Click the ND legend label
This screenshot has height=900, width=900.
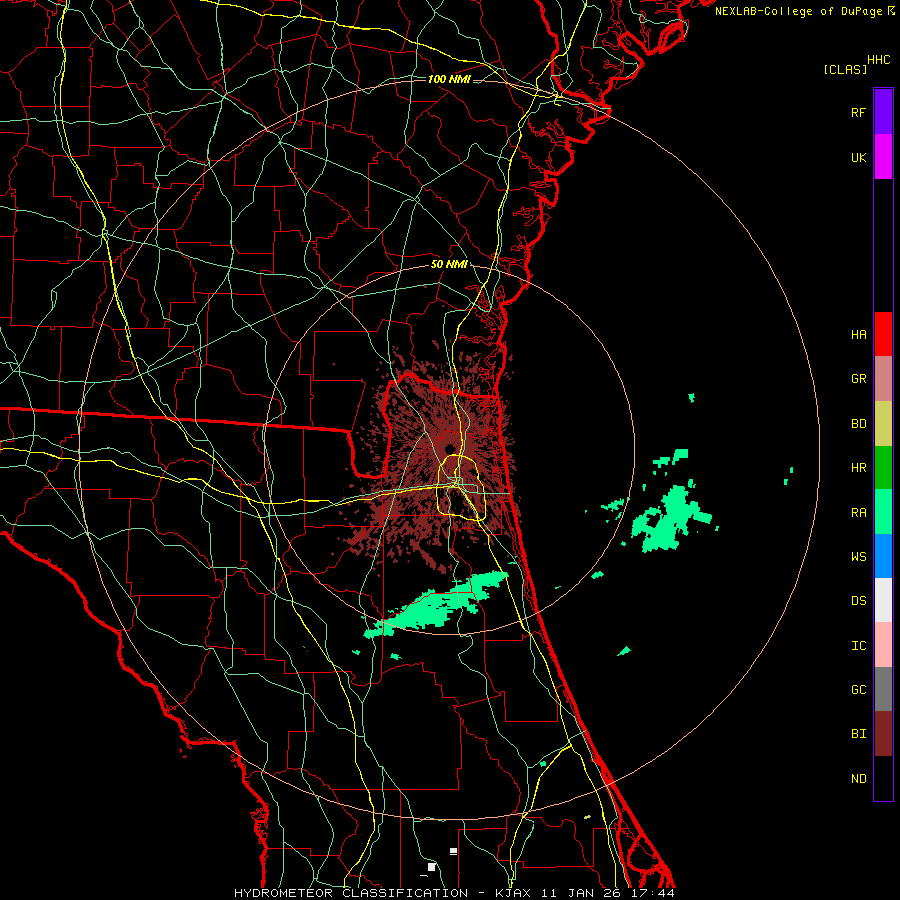click(x=858, y=778)
